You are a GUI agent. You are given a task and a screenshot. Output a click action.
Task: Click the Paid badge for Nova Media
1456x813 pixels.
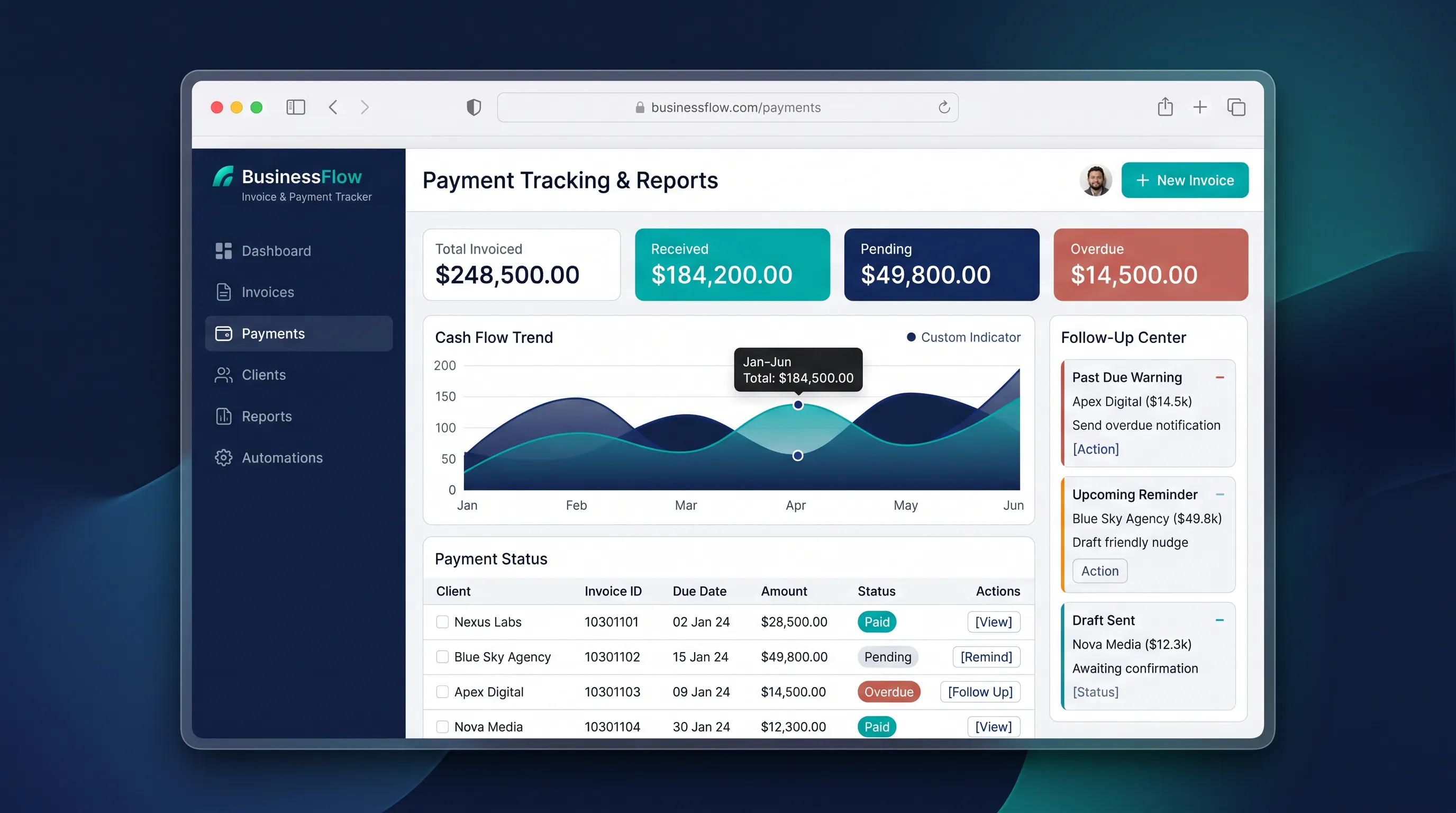click(x=877, y=727)
